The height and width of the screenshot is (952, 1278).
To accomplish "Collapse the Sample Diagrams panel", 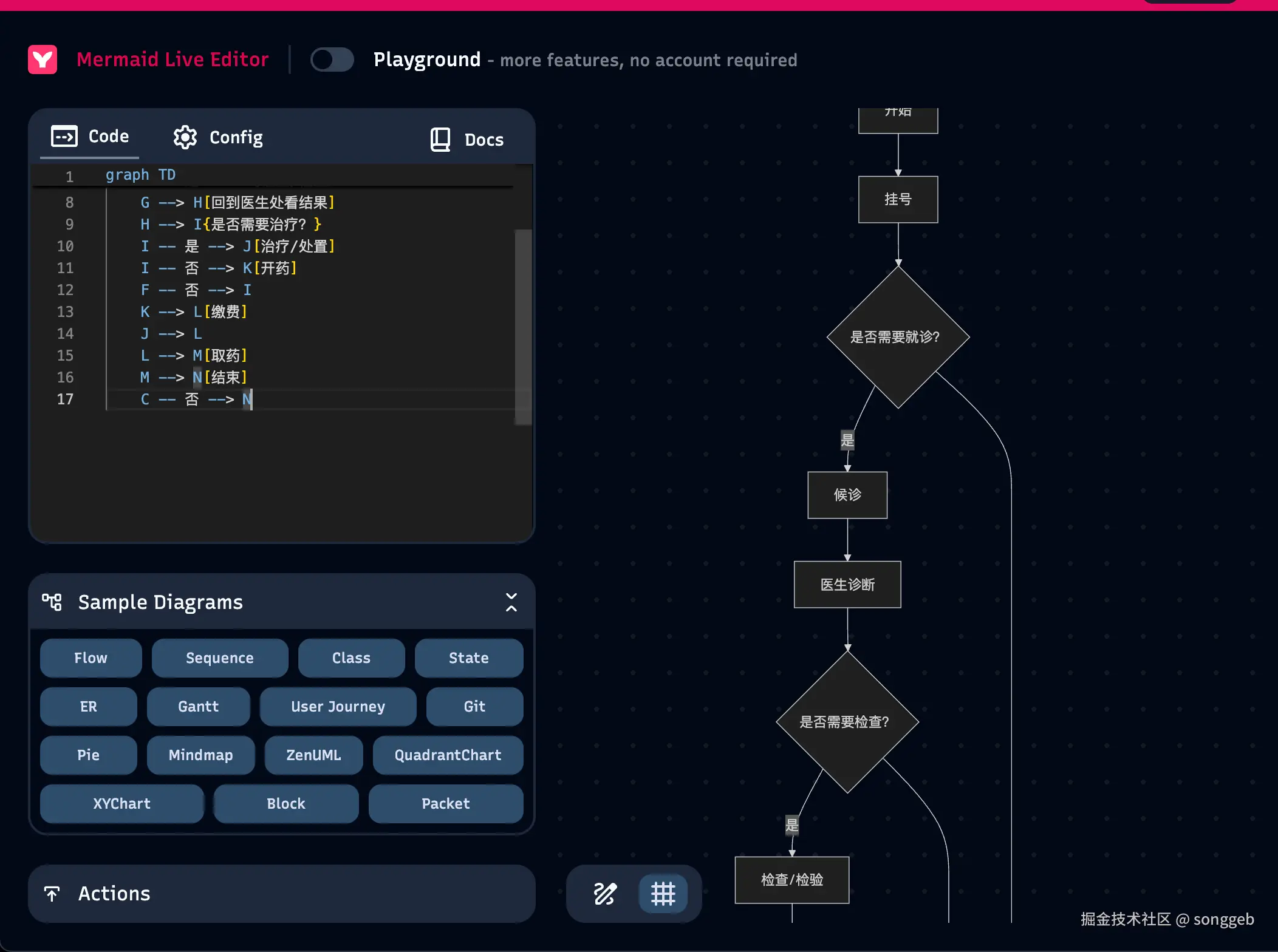I will point(511,602).
